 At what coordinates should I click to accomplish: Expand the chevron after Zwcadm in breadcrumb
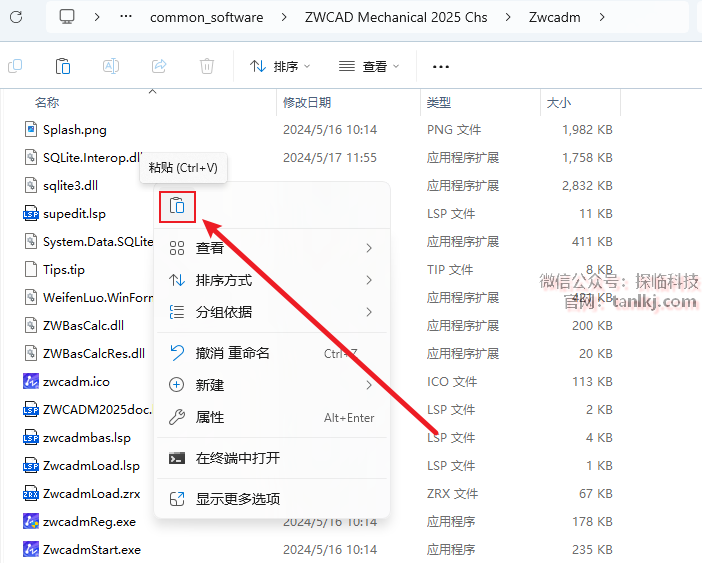[602, 17]
